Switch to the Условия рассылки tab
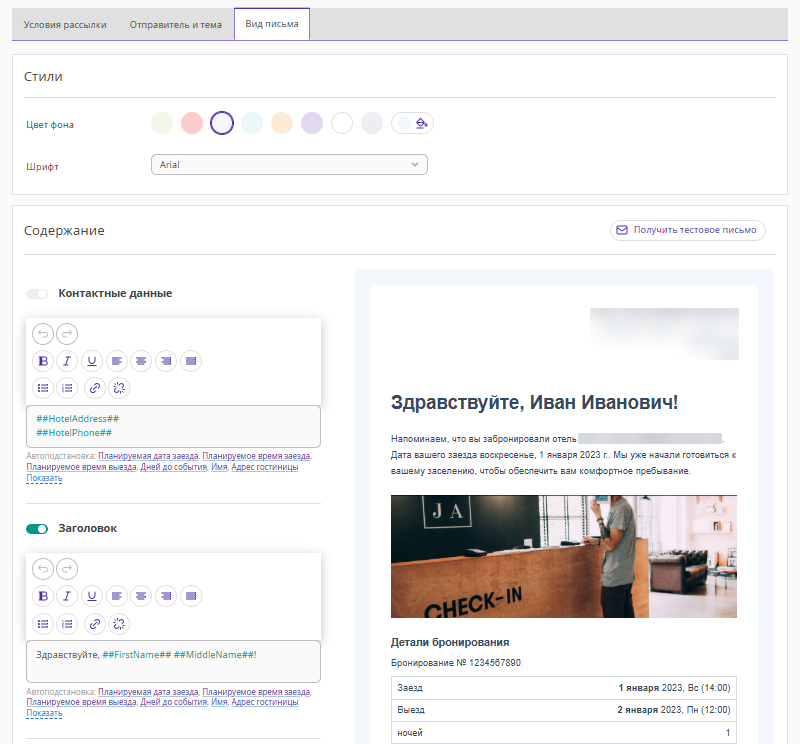This screenshot has width=800, height=744. pyautogui.click(x=65, y=25)
